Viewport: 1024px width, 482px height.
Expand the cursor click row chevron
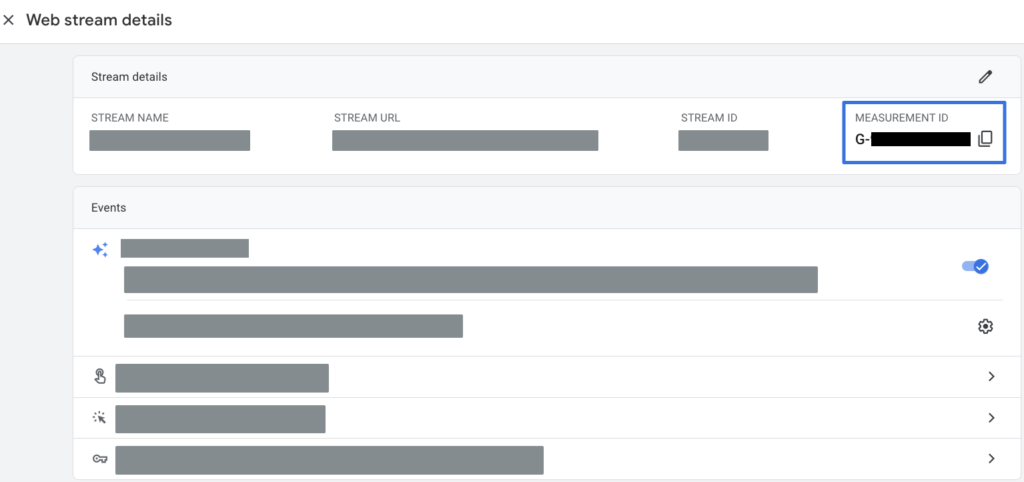pos(991,417)
